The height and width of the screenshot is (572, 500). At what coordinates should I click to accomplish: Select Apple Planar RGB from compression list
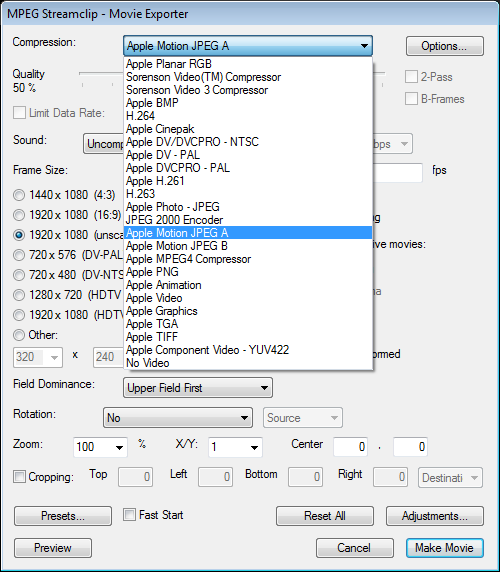click(248, 64)
